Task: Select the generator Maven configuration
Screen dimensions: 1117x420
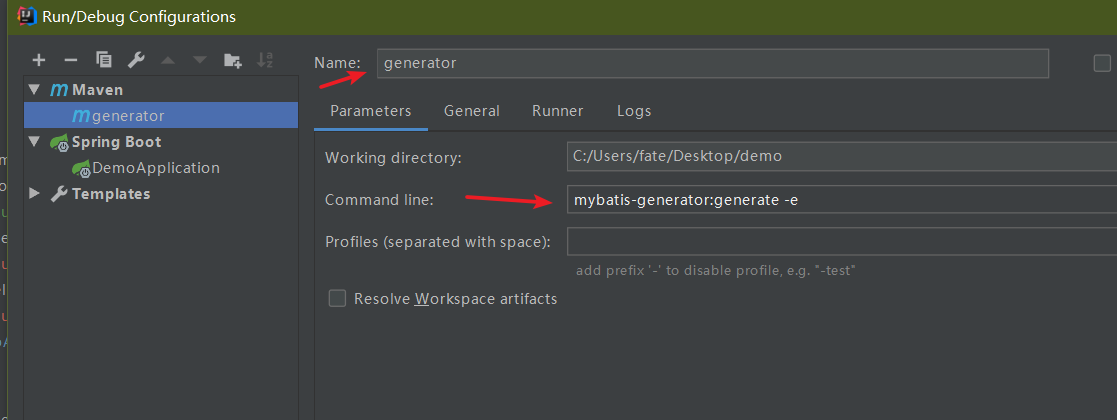Action: pos(161,115)
